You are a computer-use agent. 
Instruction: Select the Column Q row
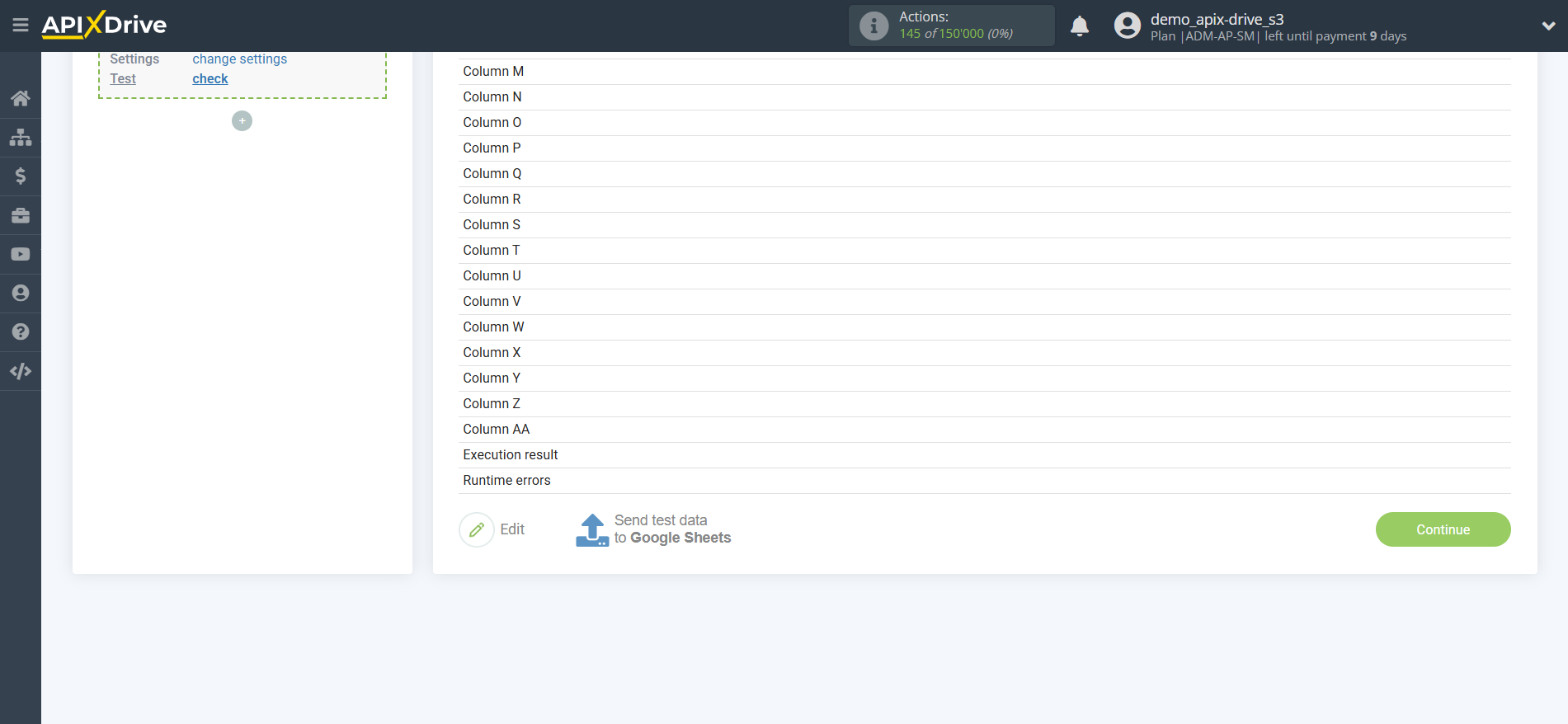click(984, 174)
